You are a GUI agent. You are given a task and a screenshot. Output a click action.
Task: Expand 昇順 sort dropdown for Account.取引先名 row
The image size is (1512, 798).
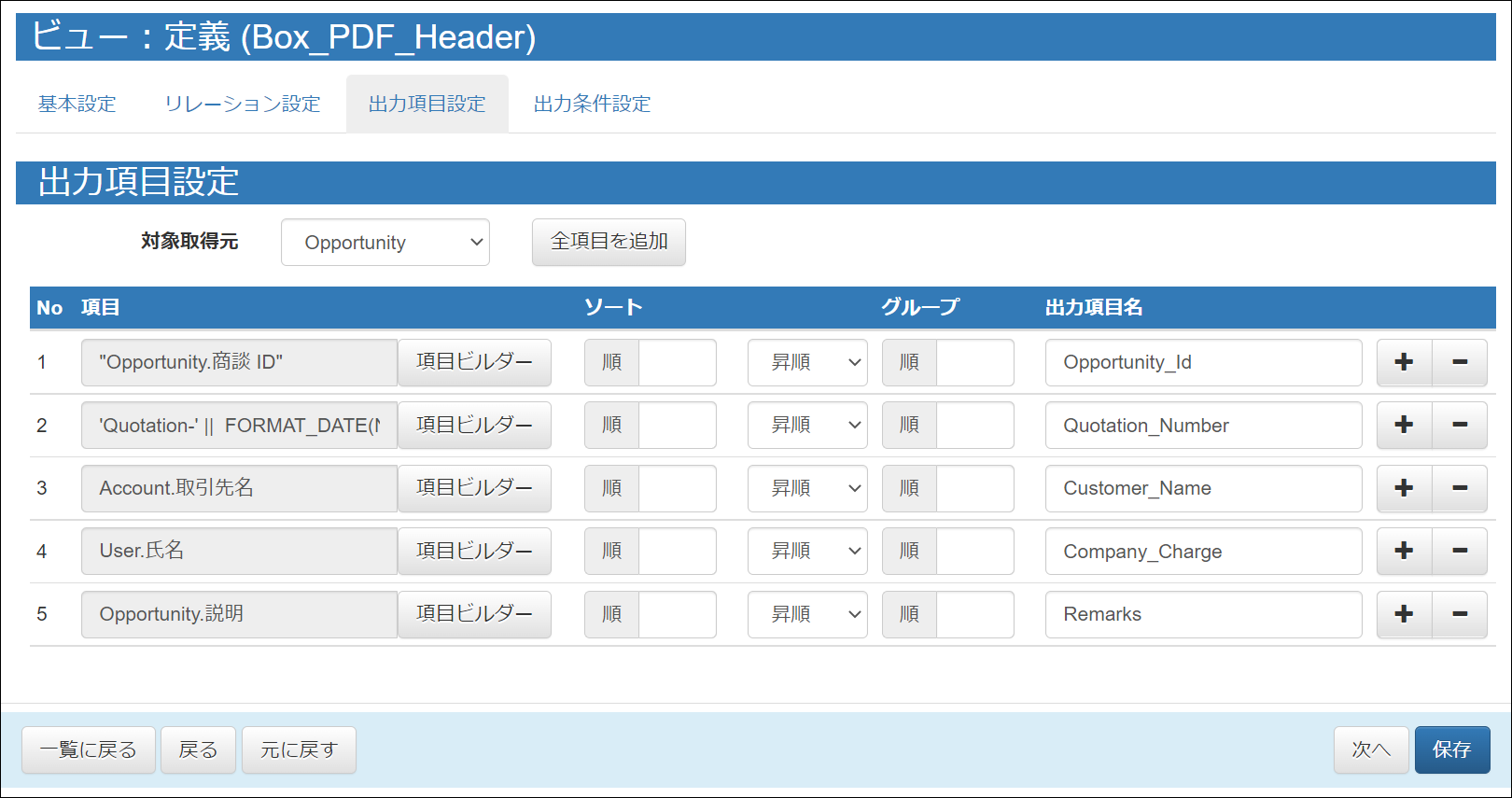coord(807,488)
